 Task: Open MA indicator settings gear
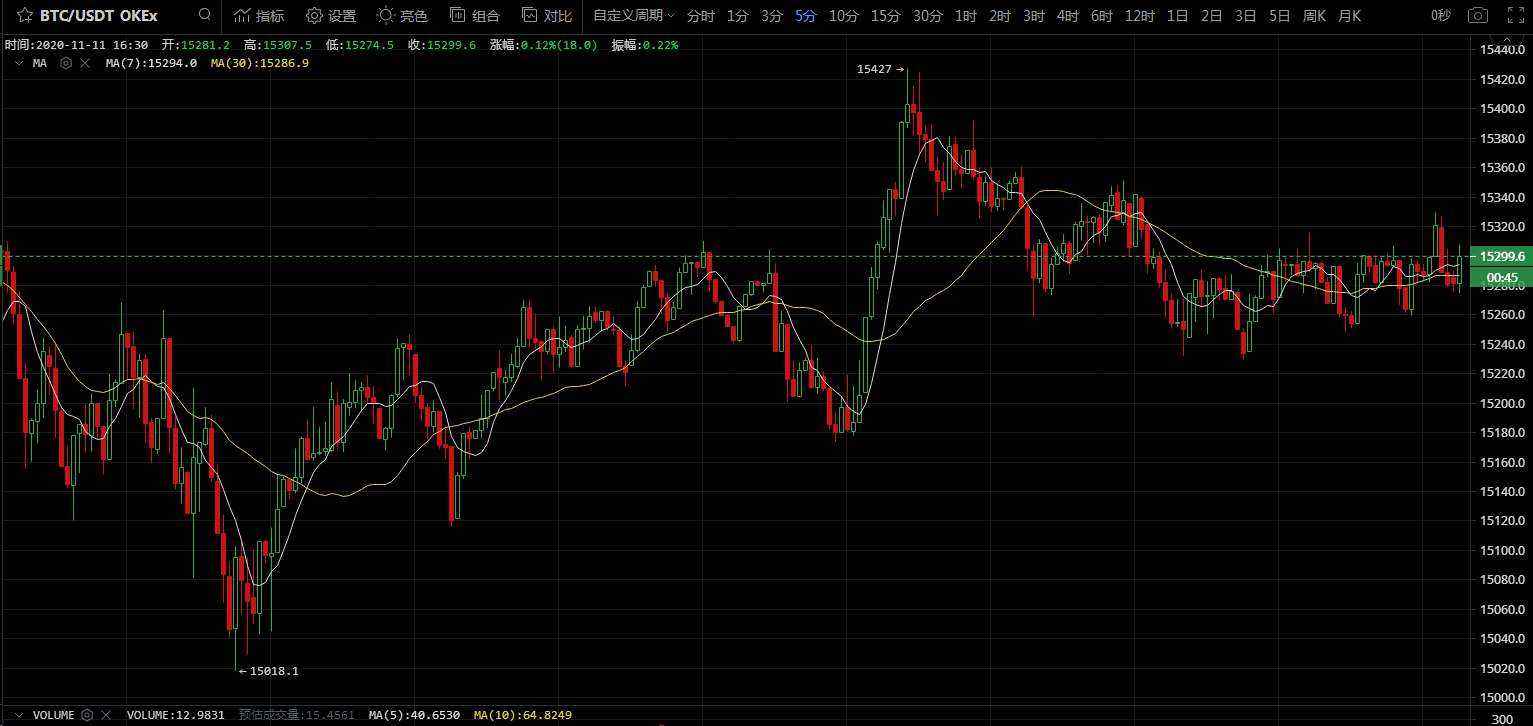[66, 63]
